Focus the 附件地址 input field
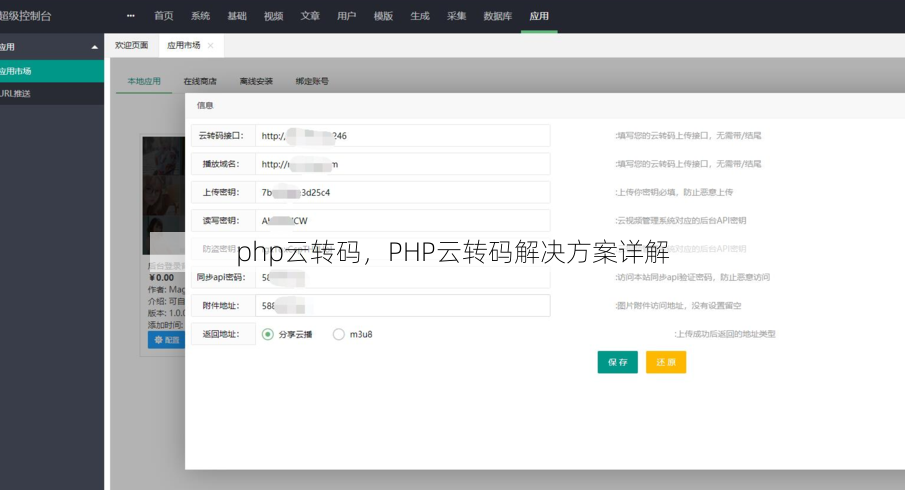 (x=403, y=305)
